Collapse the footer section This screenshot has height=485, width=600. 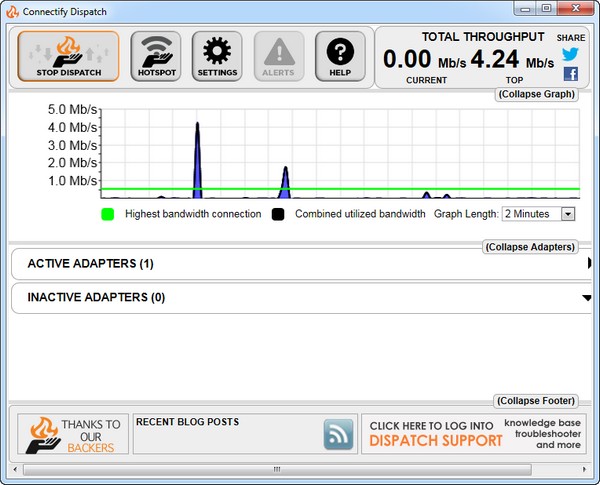coord(536,400)
